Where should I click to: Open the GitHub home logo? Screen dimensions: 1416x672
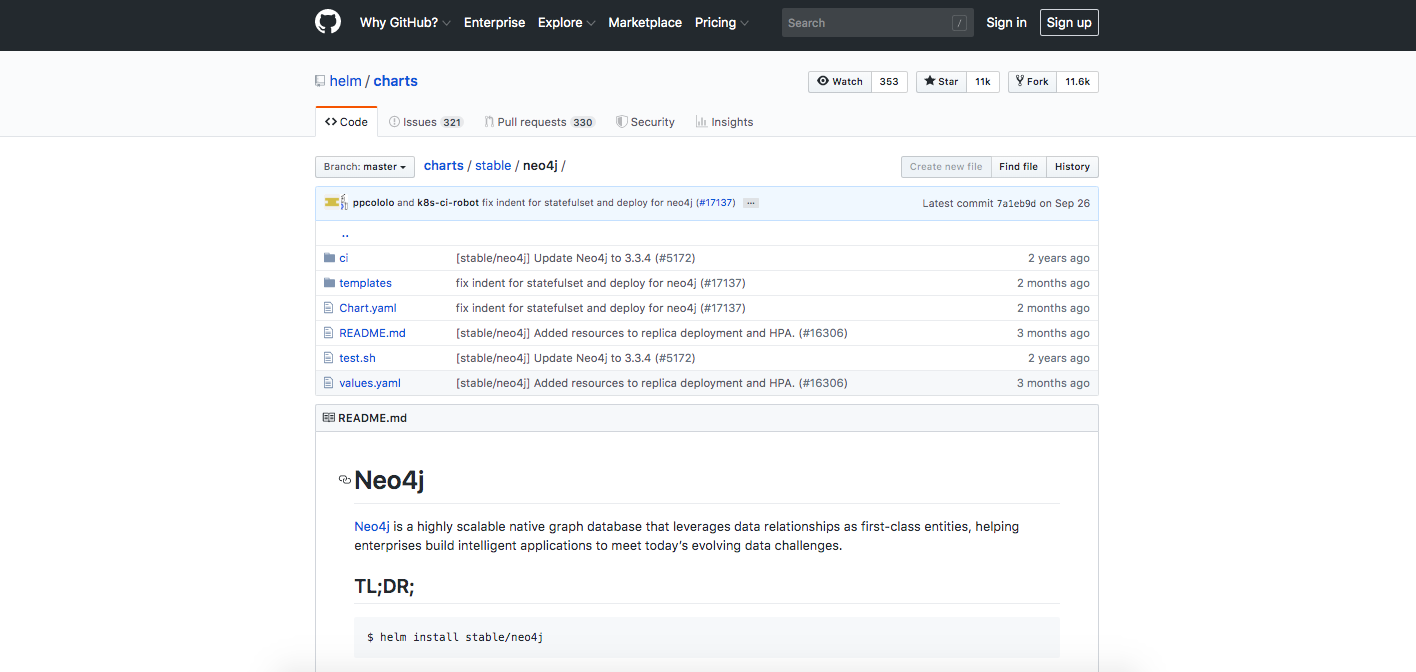pyautogui.click(x=328, y=22)
